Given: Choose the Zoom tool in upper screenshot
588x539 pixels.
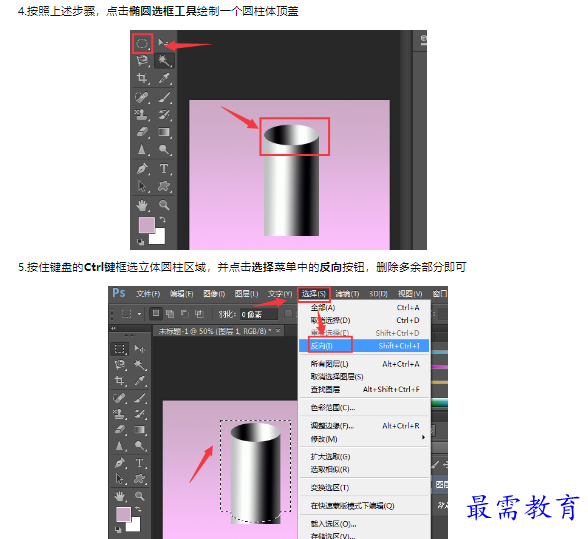Looking at the screenshot, I should pyautogui.click(x=164, y=205).
